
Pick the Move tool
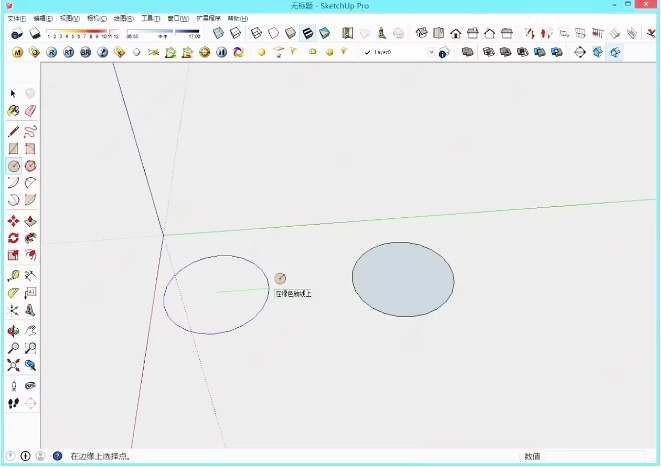tap(13, 221)
